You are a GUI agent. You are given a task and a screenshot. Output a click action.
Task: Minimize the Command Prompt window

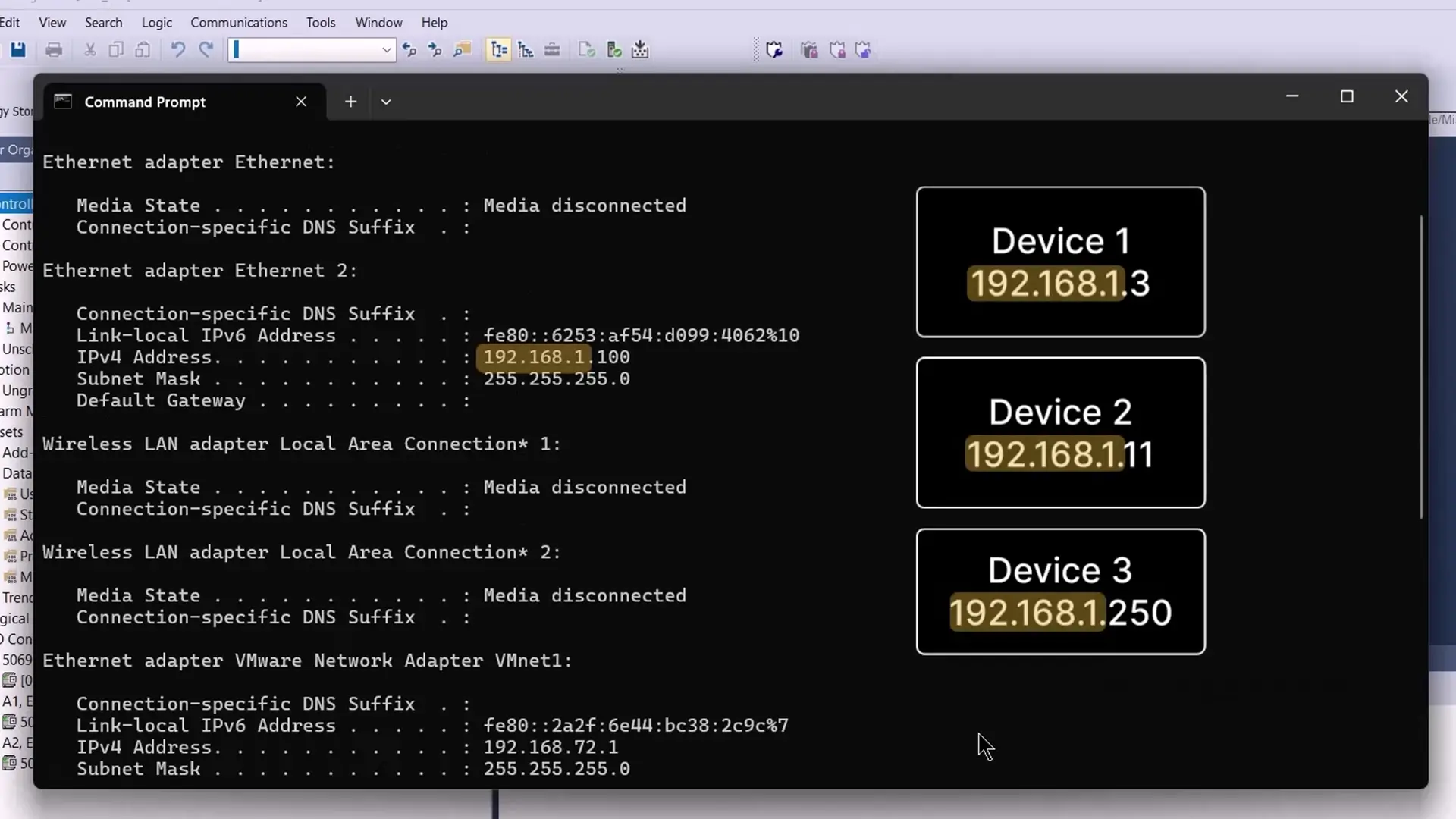click(x=1292, y=96)
